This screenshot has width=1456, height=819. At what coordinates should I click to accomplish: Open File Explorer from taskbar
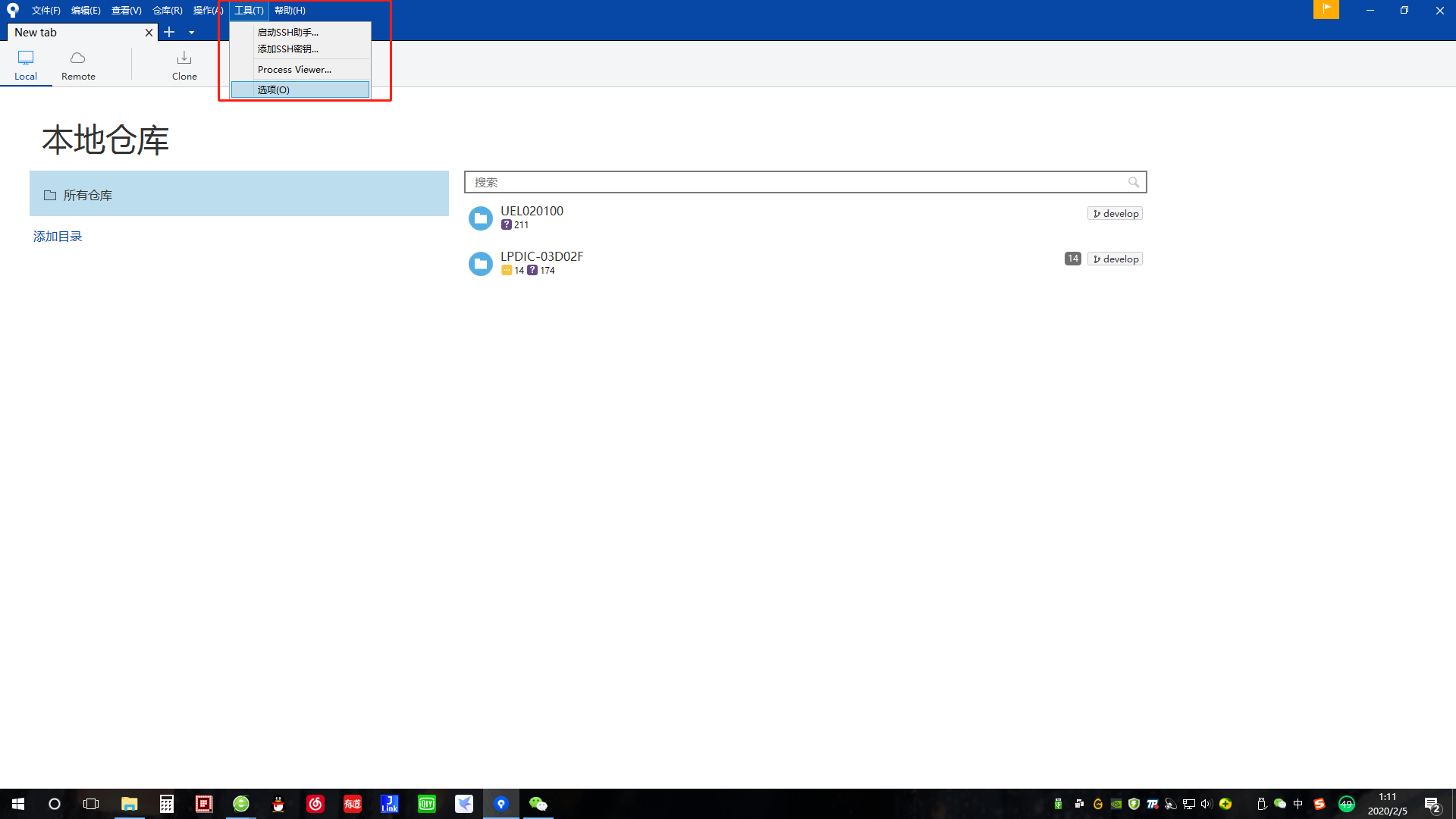click(x=130, y=804)
